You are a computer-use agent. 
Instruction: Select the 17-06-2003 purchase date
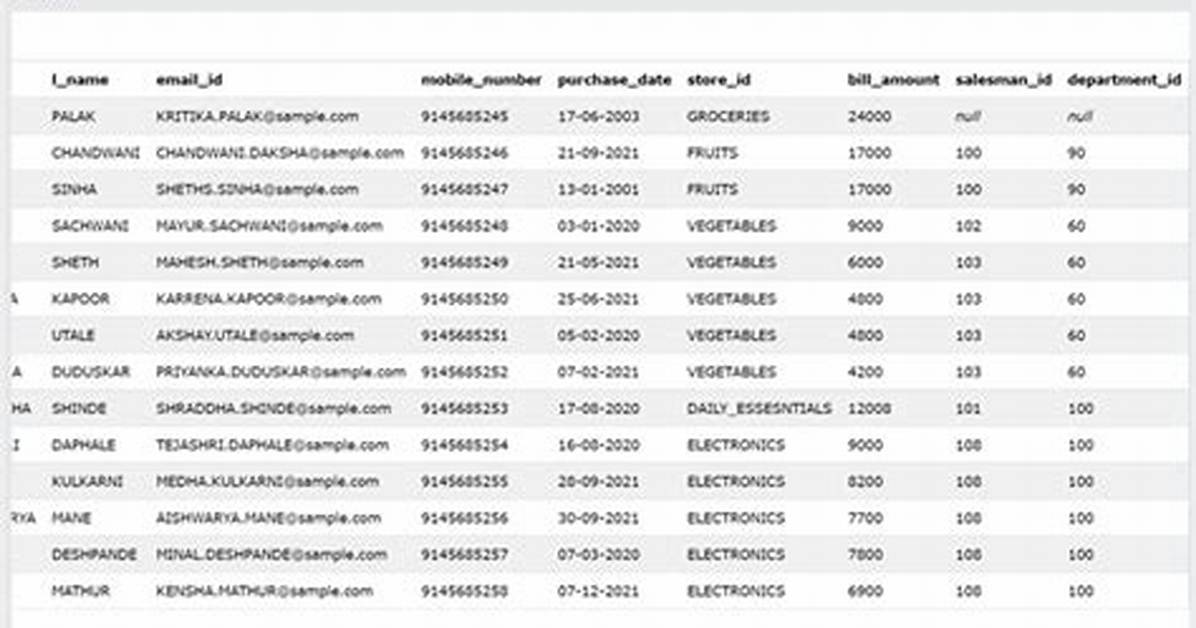click(x=598, y=117)
